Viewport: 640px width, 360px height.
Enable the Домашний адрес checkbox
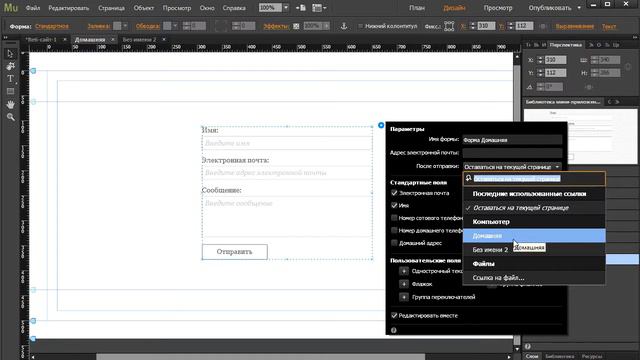pyautogui.click(x=394, y=243)
